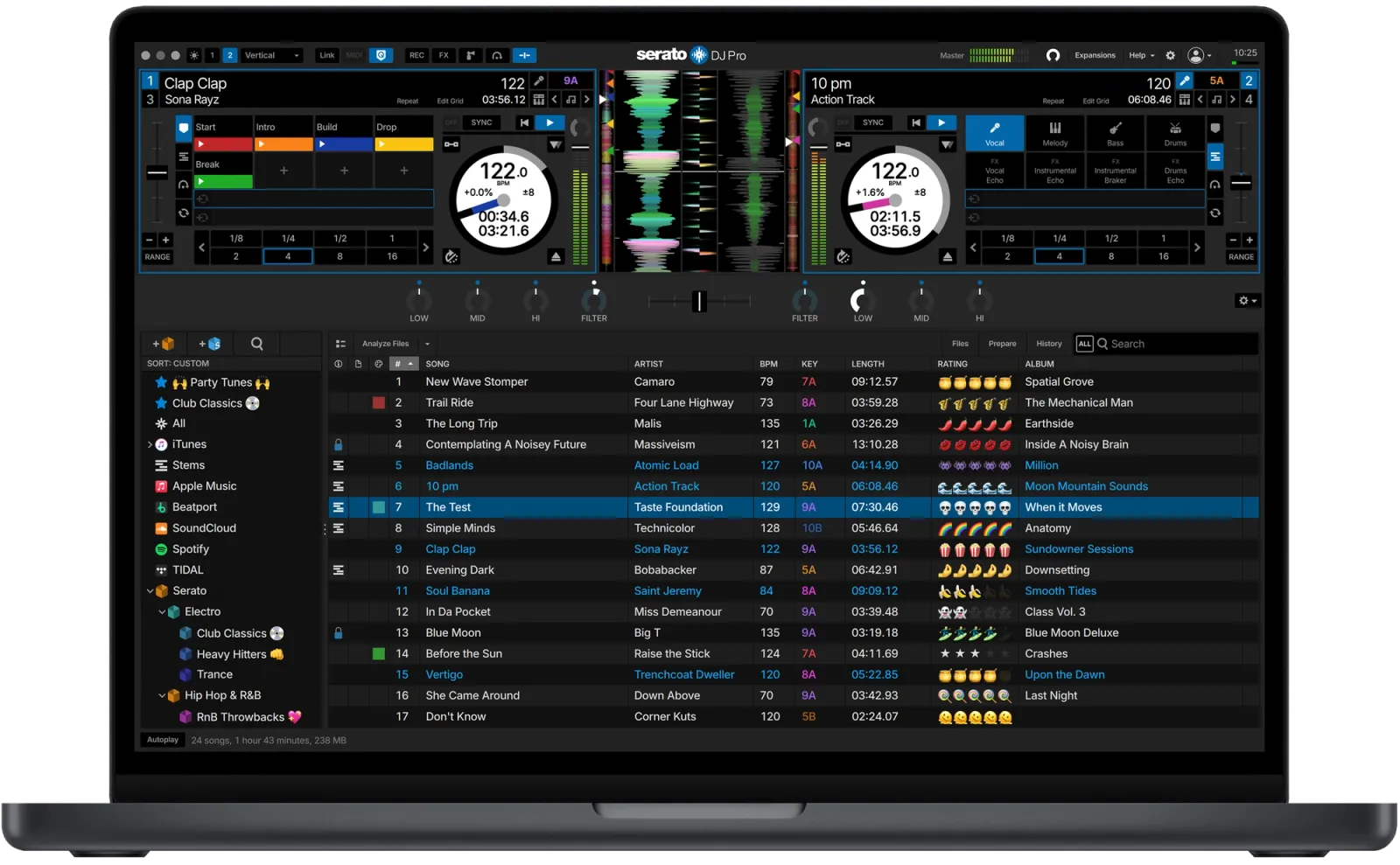This screenshot has height=865, width=1400.
Task: Open the Analyze Files dropdown arrow
Action: click(x=427, y=345)
